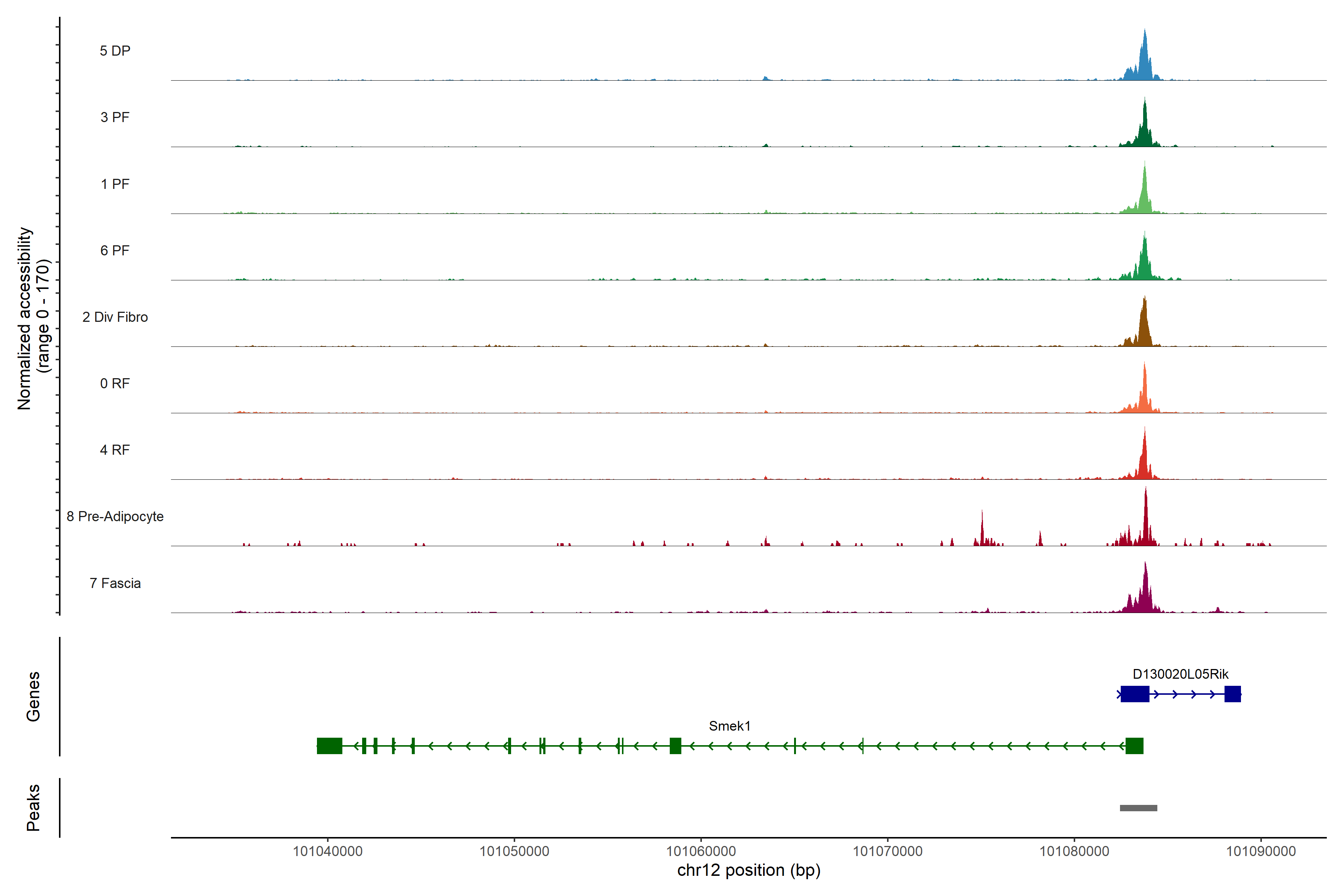Image resolution: width=1344 pixels, height=896 pixels.
Task: Click the 101090000 axis tick label
Action: click(x=1261, y=852)
